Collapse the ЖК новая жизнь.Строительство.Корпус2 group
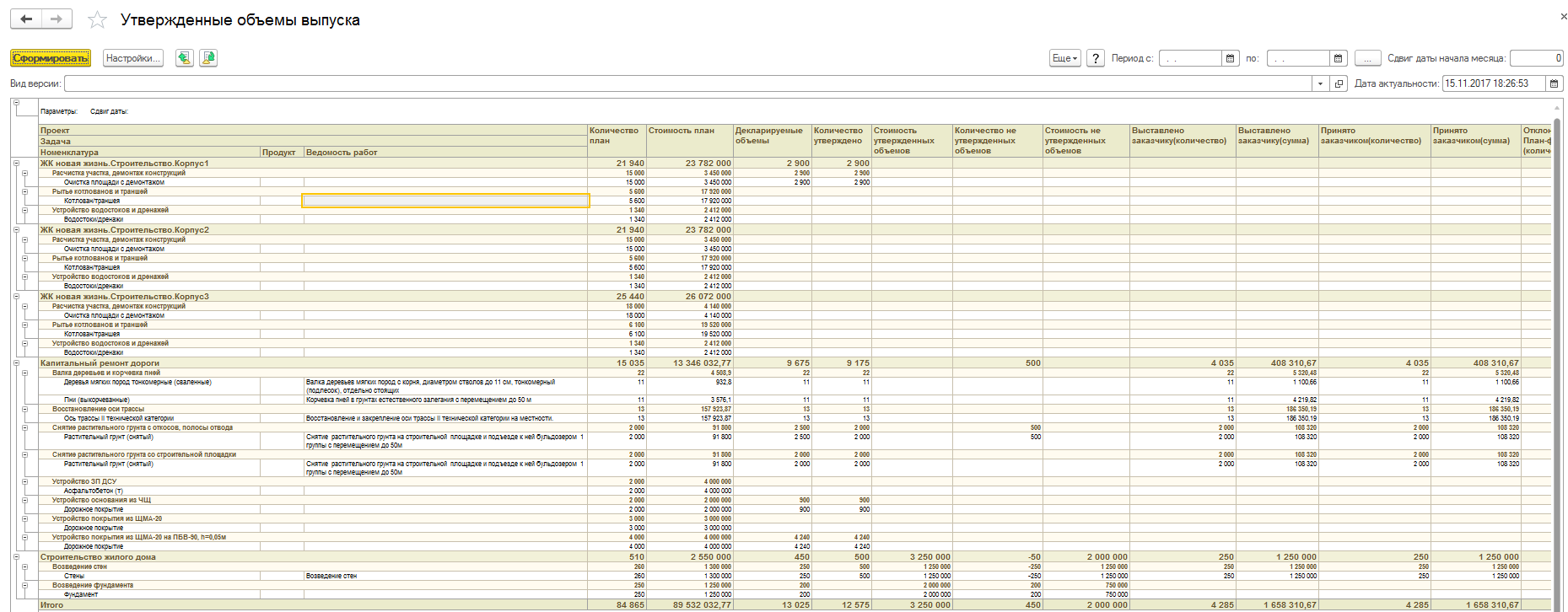Viewport: 1568px width, 612px height. (16, 229)
